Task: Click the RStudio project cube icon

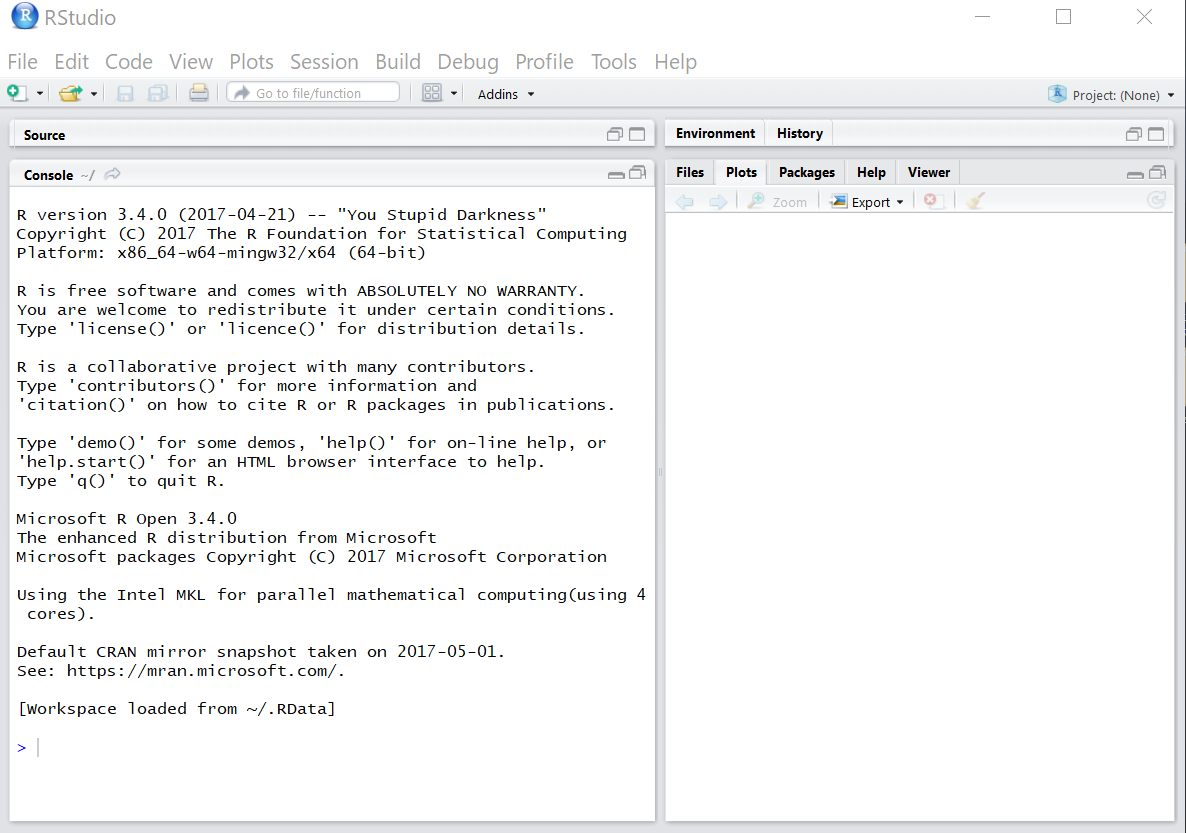Action: [x=1057, y=94]
